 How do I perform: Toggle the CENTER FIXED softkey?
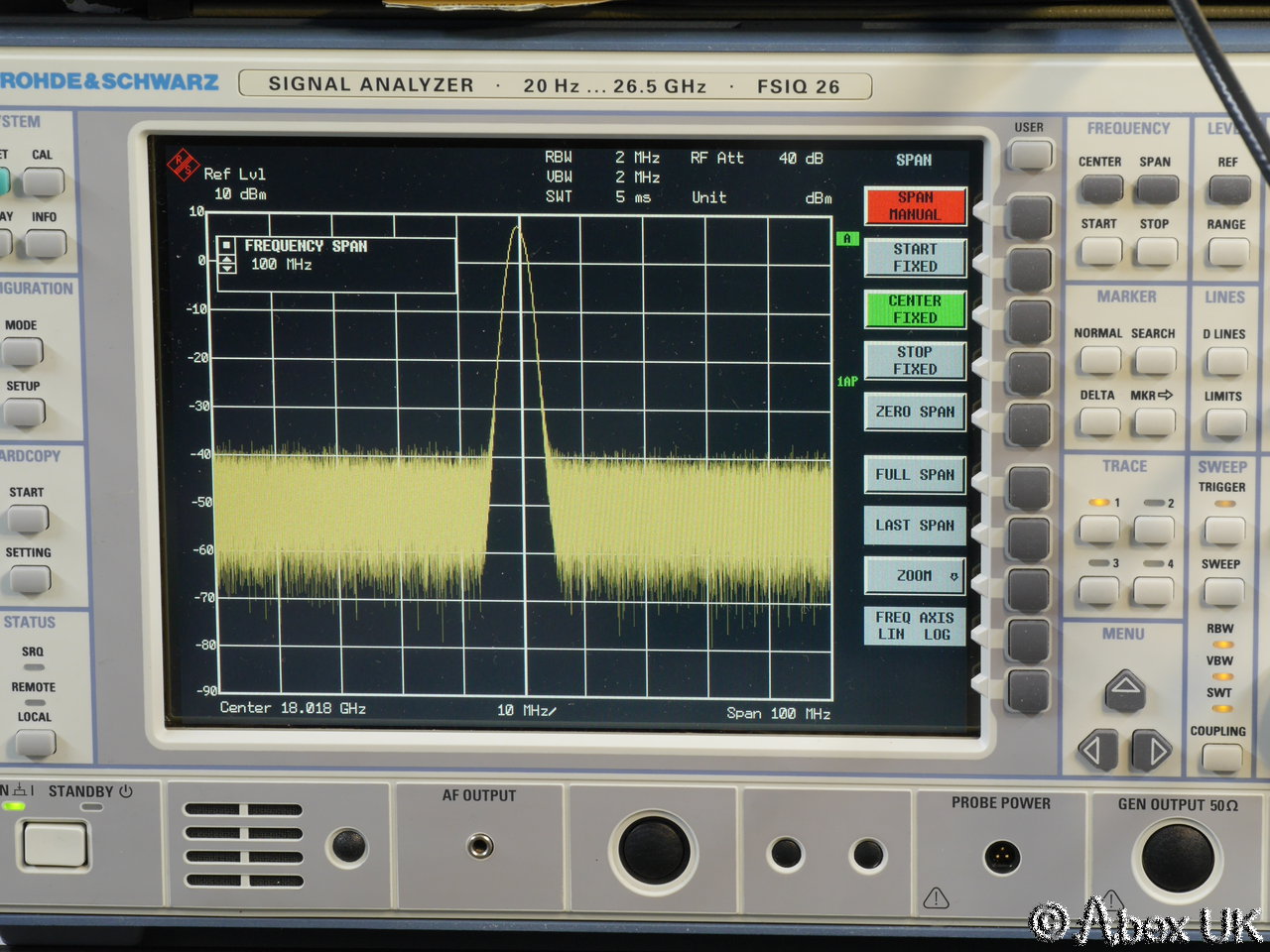pos(914,309)
